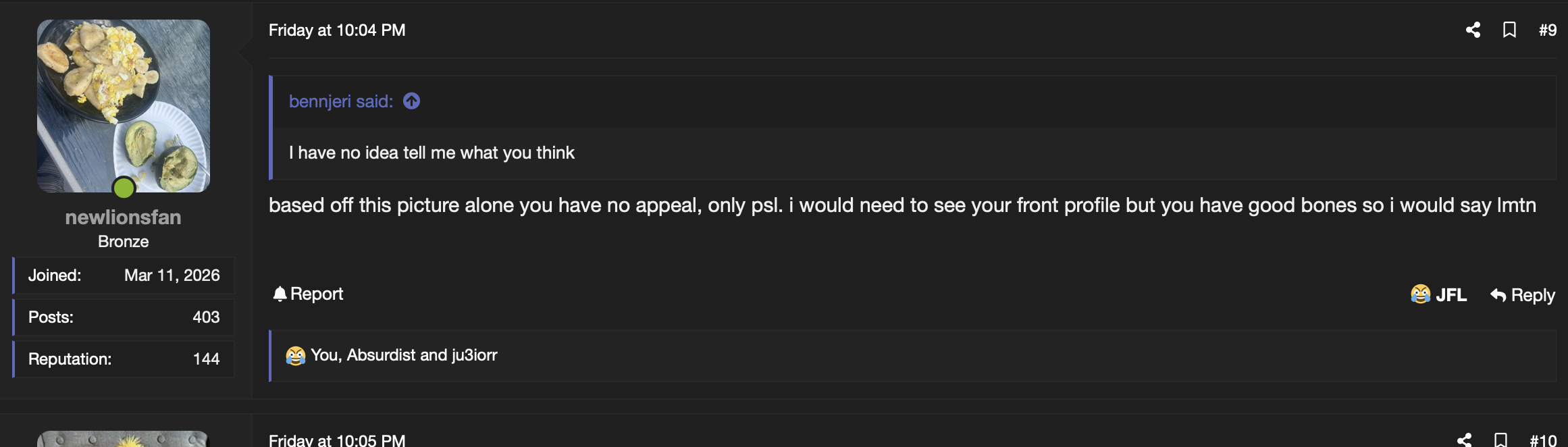The width and height of the screenshot is (1568, 447).
Task: Share post #10 via share icon
Action: pyautogui.click(x=1464, y=440)
